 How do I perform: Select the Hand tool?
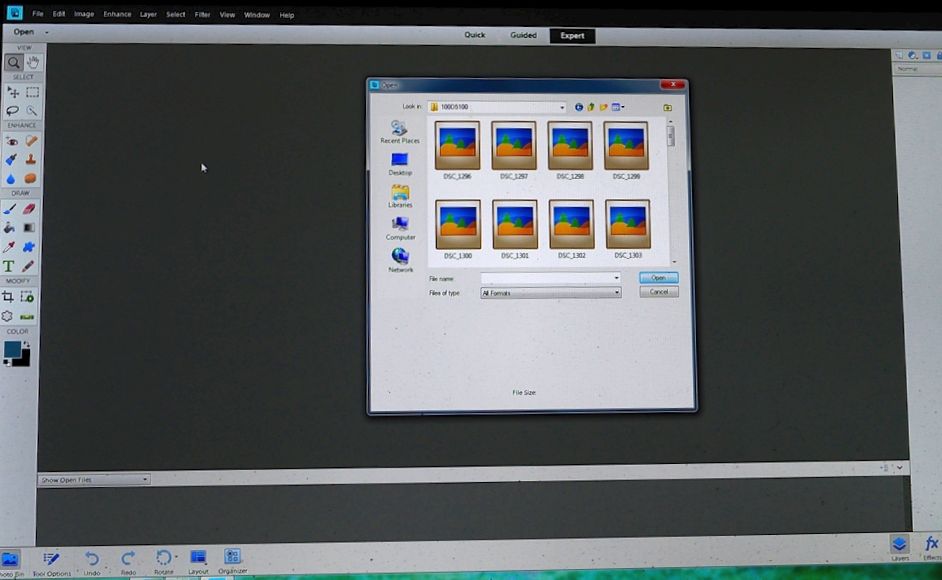coord(33,62)
